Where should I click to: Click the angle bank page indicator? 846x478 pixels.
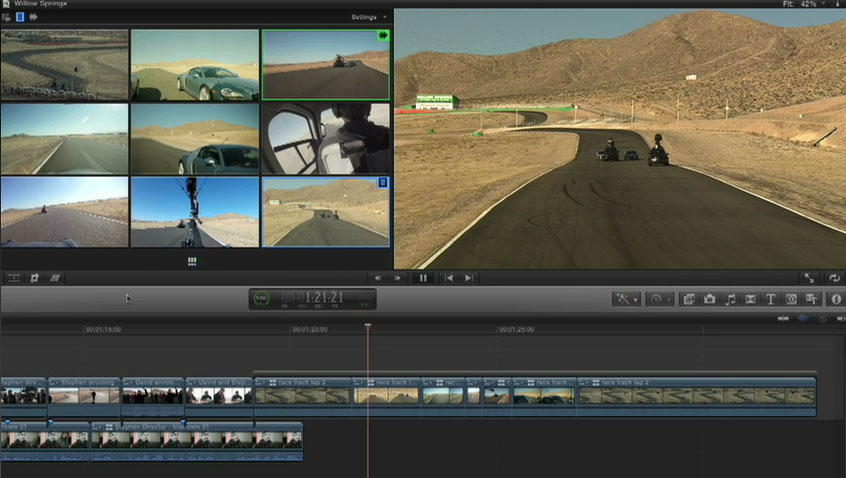coord(192,261)
